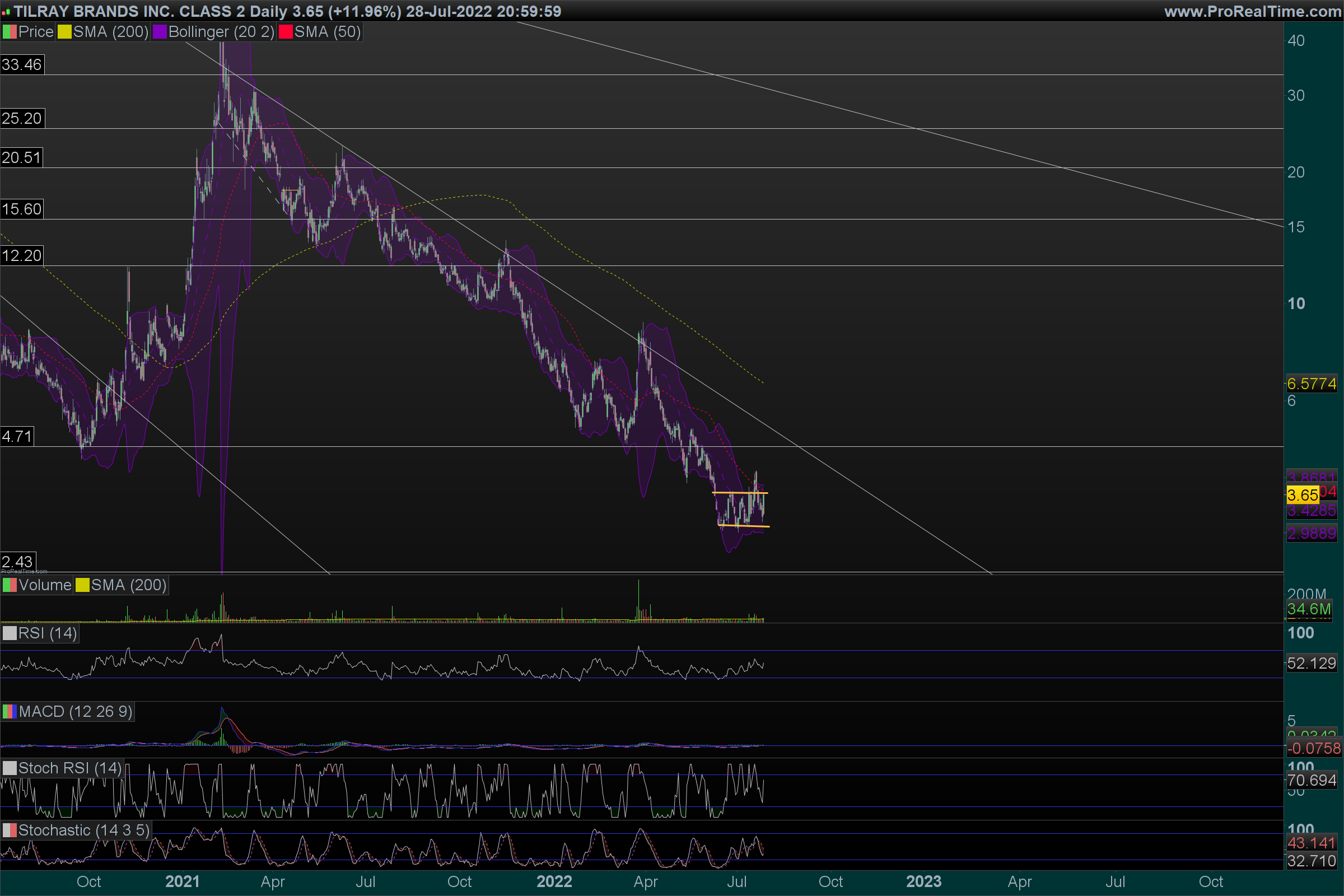The width and height of the screenshot is (1344, 896).
Task: Click the Price legend color icon
Action: tap(9, 32)
